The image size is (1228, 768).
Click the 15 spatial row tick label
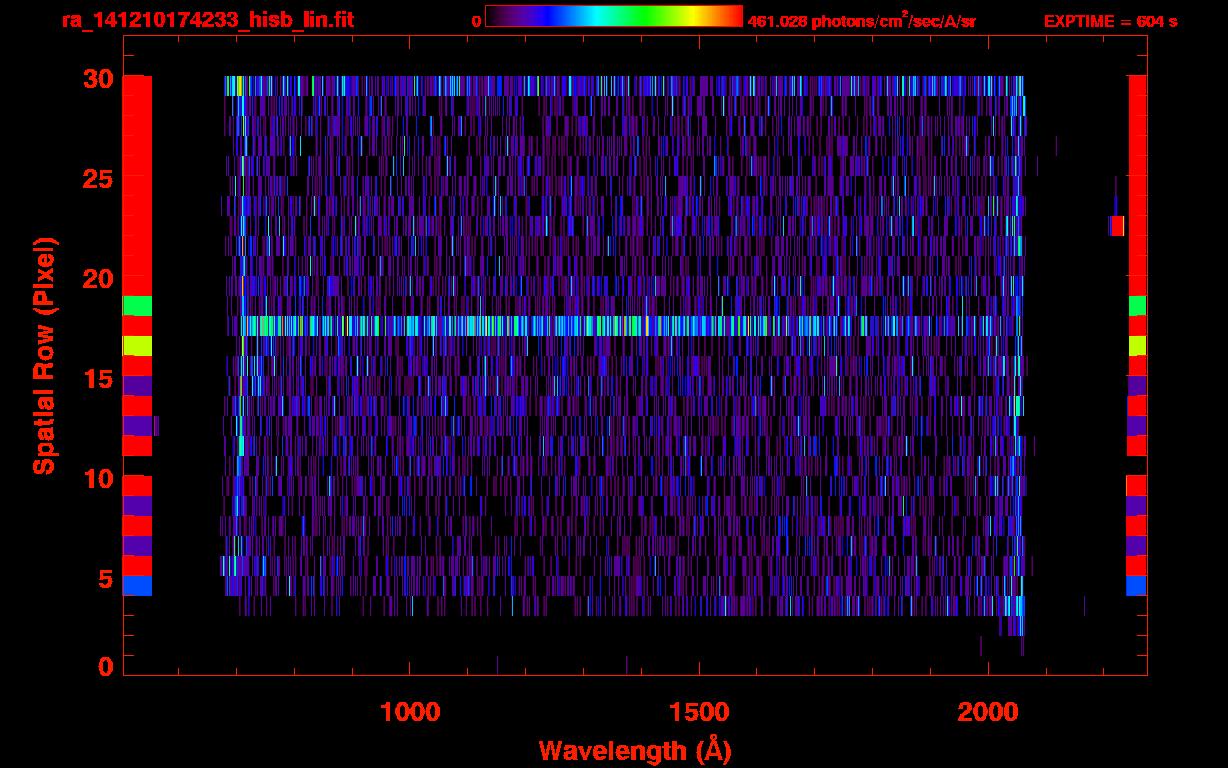[x=98, y=378]
